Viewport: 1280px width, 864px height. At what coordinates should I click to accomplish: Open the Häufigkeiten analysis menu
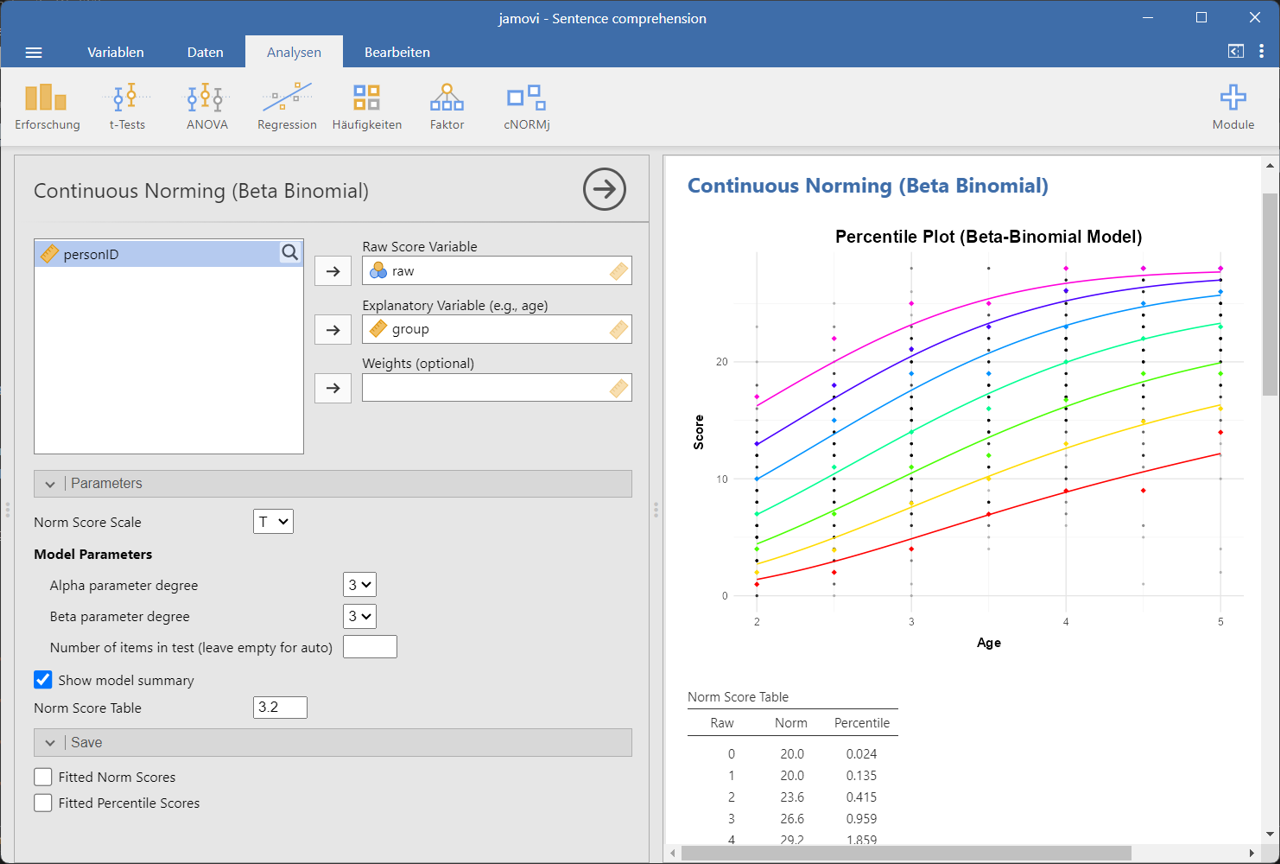click(x=367, y=107)
